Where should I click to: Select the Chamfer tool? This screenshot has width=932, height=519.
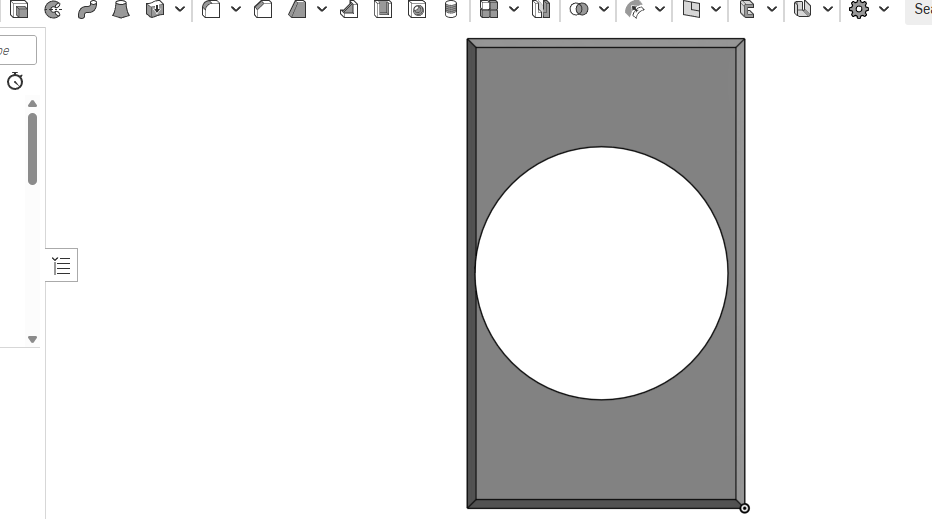tap(263, 9)
